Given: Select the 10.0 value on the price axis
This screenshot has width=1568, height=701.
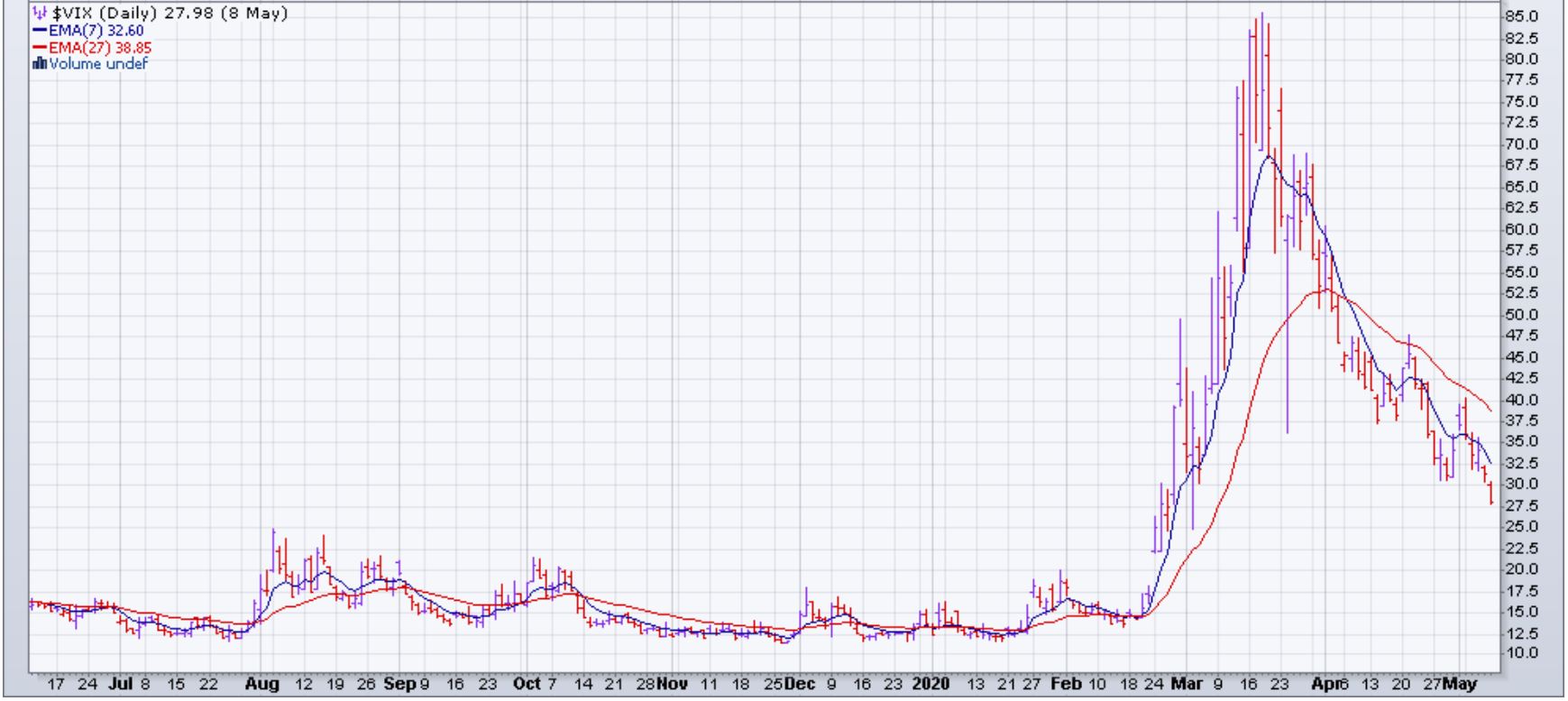Looking at the screenshot, I should [x=1520, y=652].
